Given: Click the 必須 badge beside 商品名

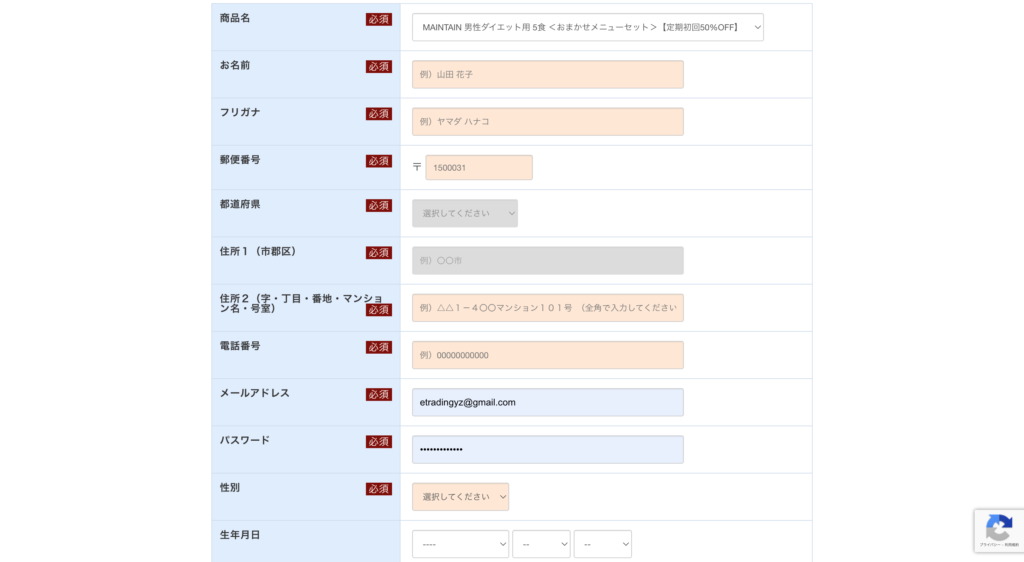Looking at the screenshot, I should click(x=378, y=19).
